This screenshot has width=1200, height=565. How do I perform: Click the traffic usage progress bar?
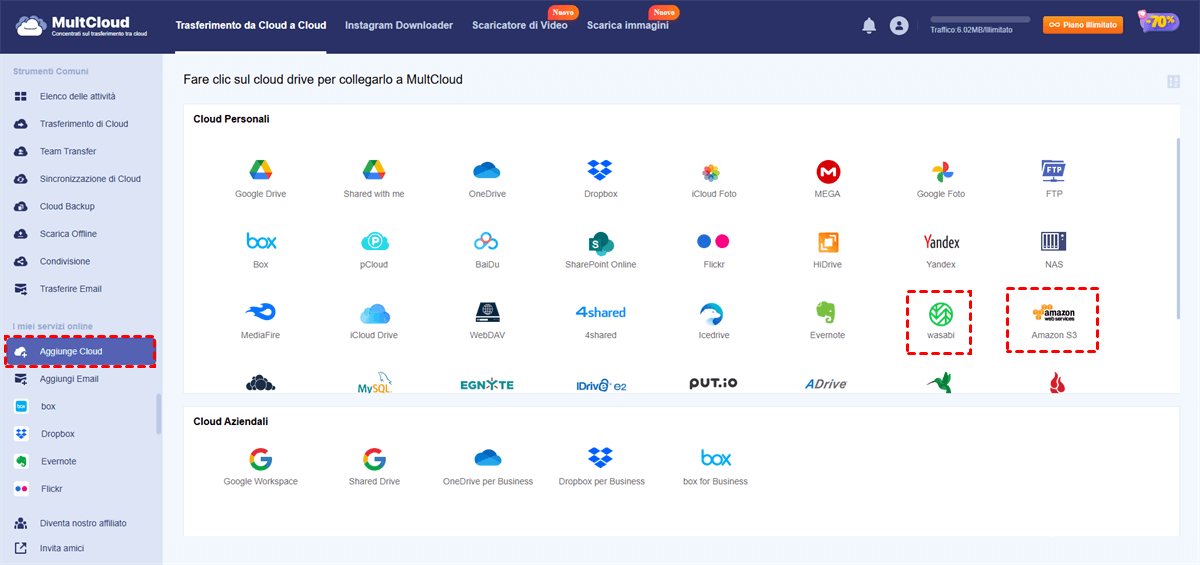[980, 19]
